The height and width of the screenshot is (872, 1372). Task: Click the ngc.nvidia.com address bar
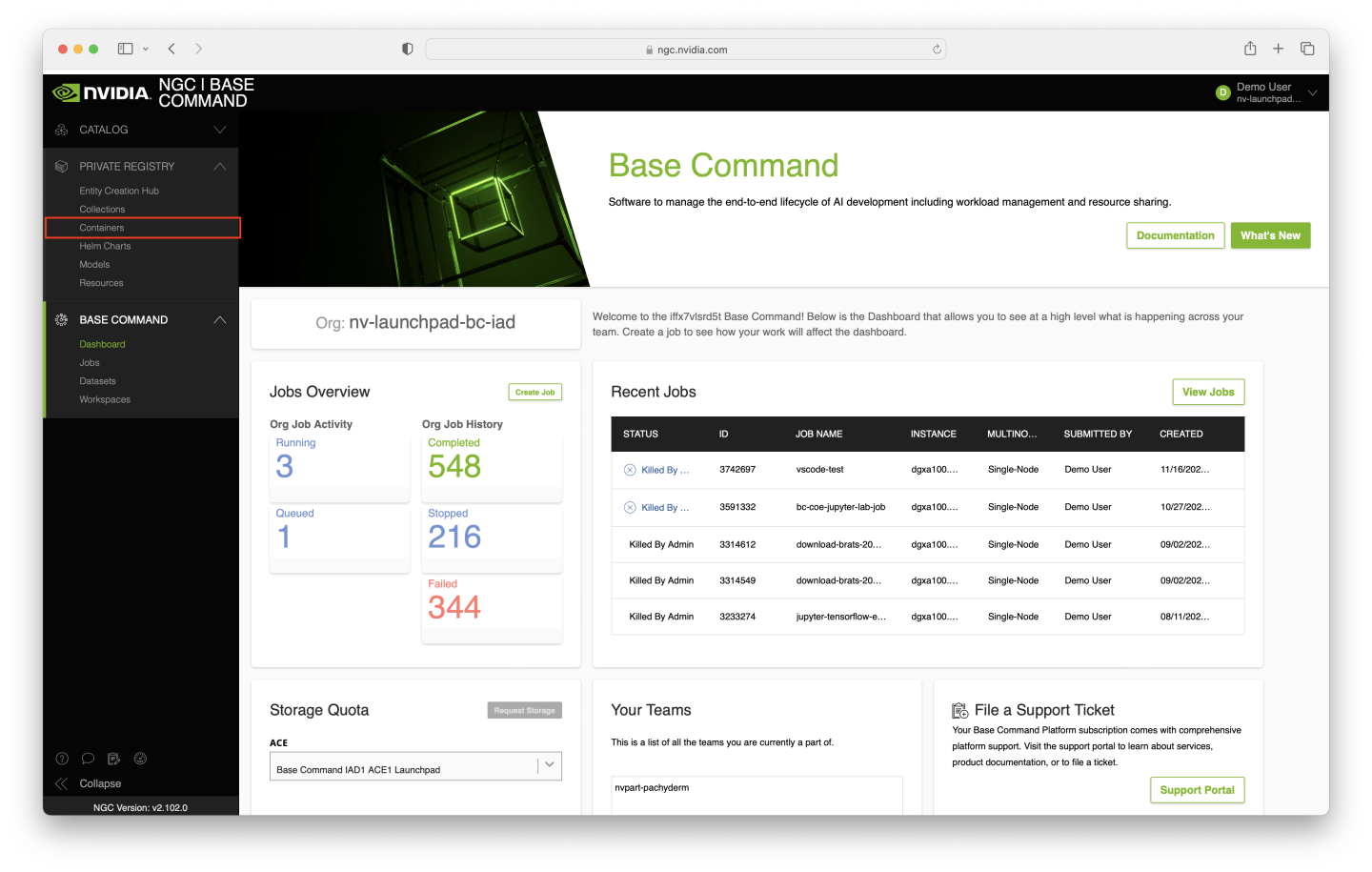[x=686, y=50]
